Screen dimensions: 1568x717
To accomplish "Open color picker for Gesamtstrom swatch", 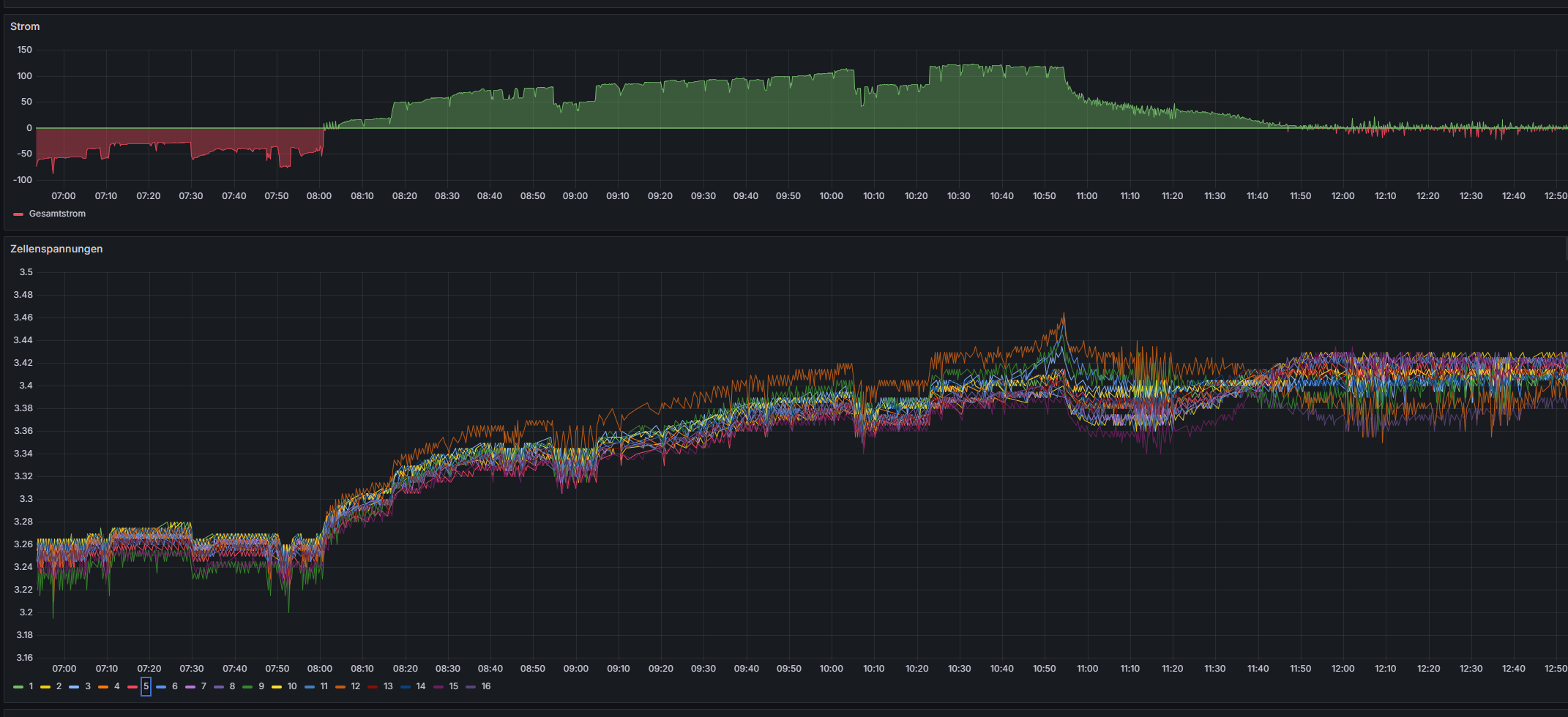I will click(x=18, y=214).
